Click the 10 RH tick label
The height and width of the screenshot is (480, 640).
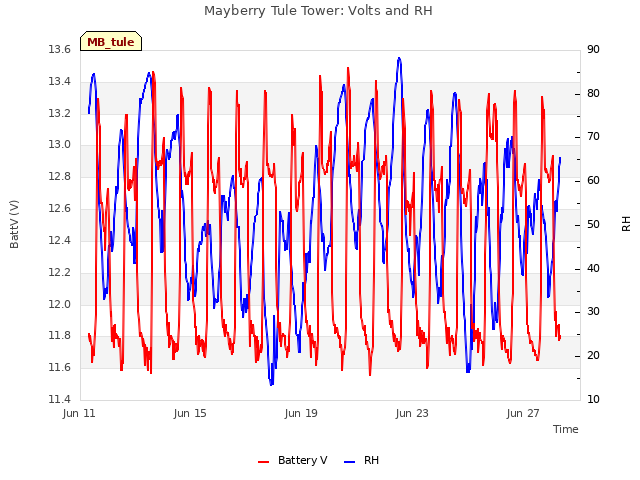[593, 399]
